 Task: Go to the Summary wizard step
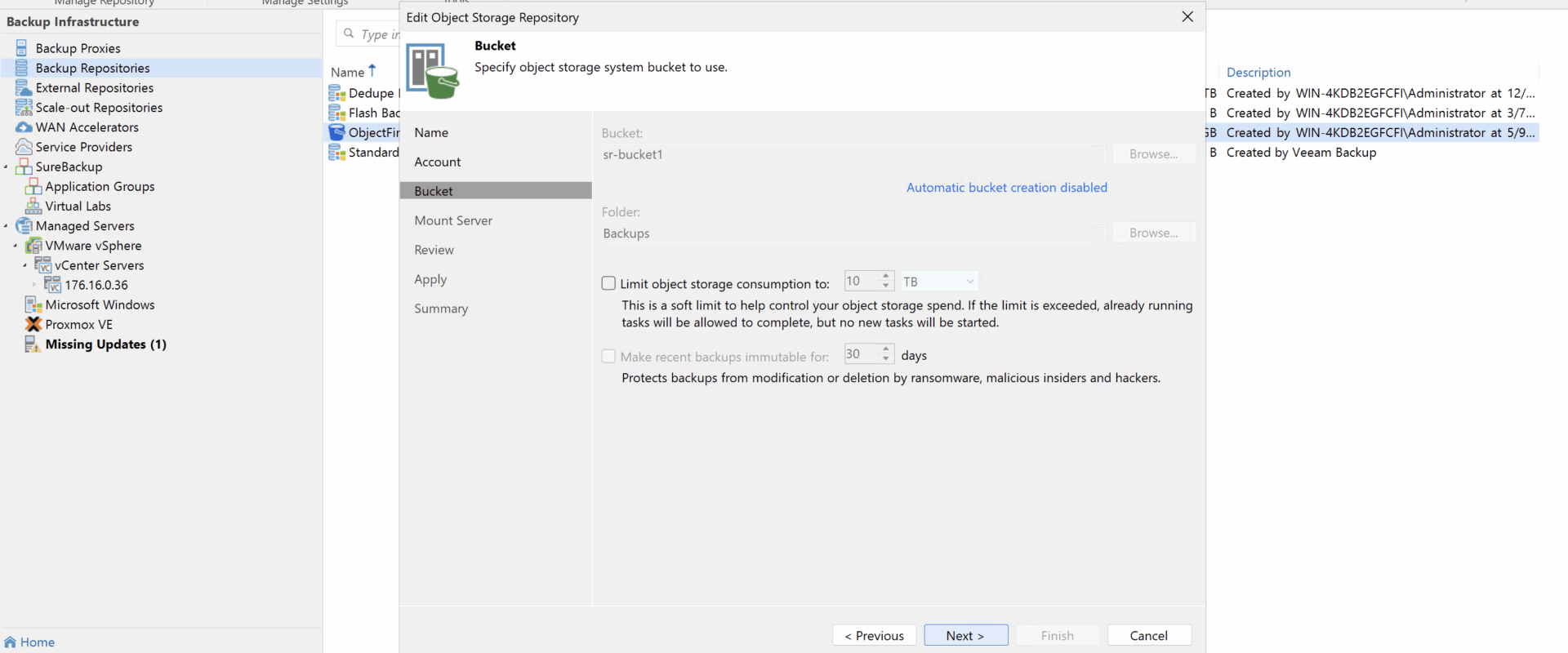pyautogui.click(x=441, y=309)
